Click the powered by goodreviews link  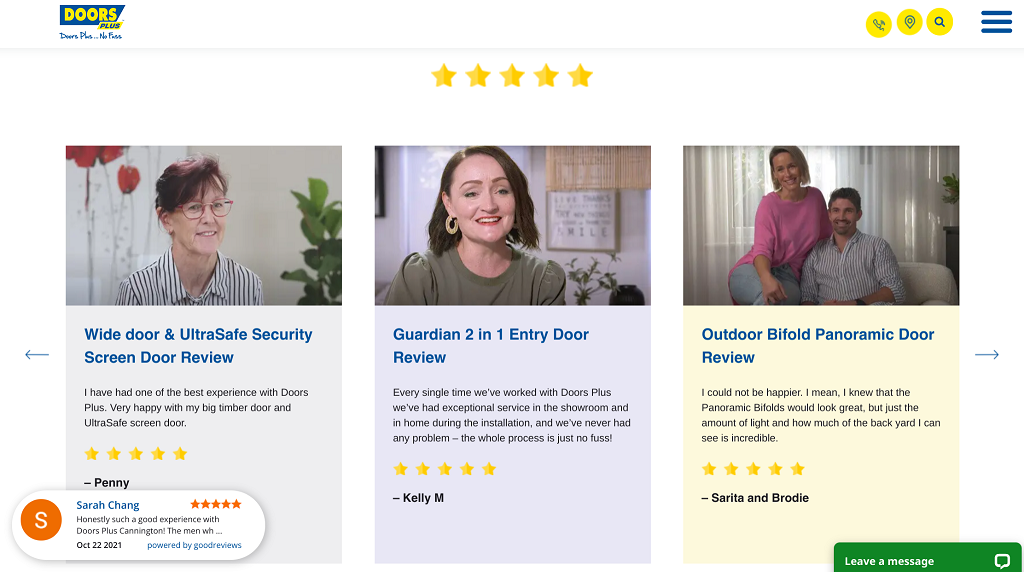[194, 546]
